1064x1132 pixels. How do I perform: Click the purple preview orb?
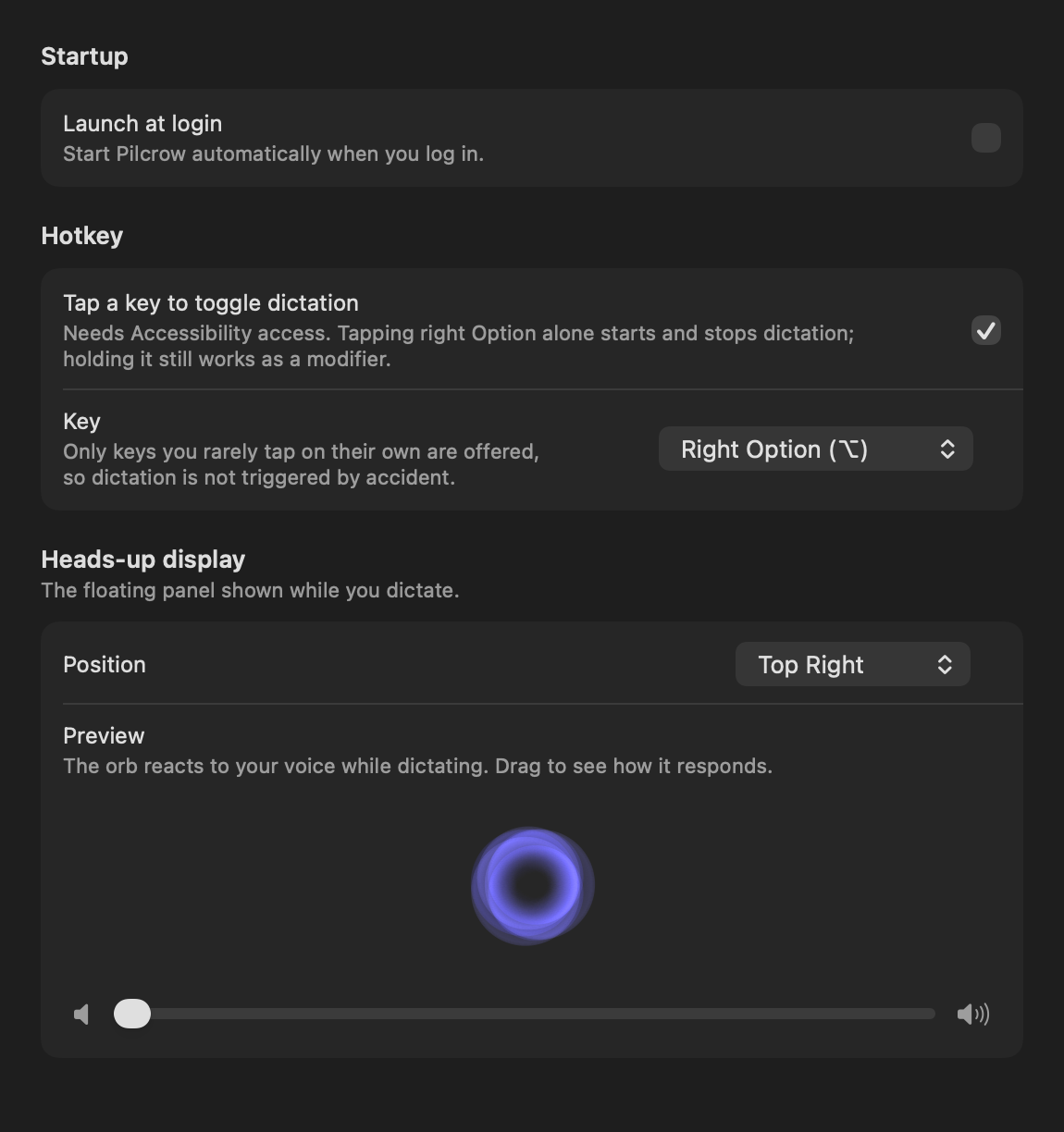[x=533, y=886]
